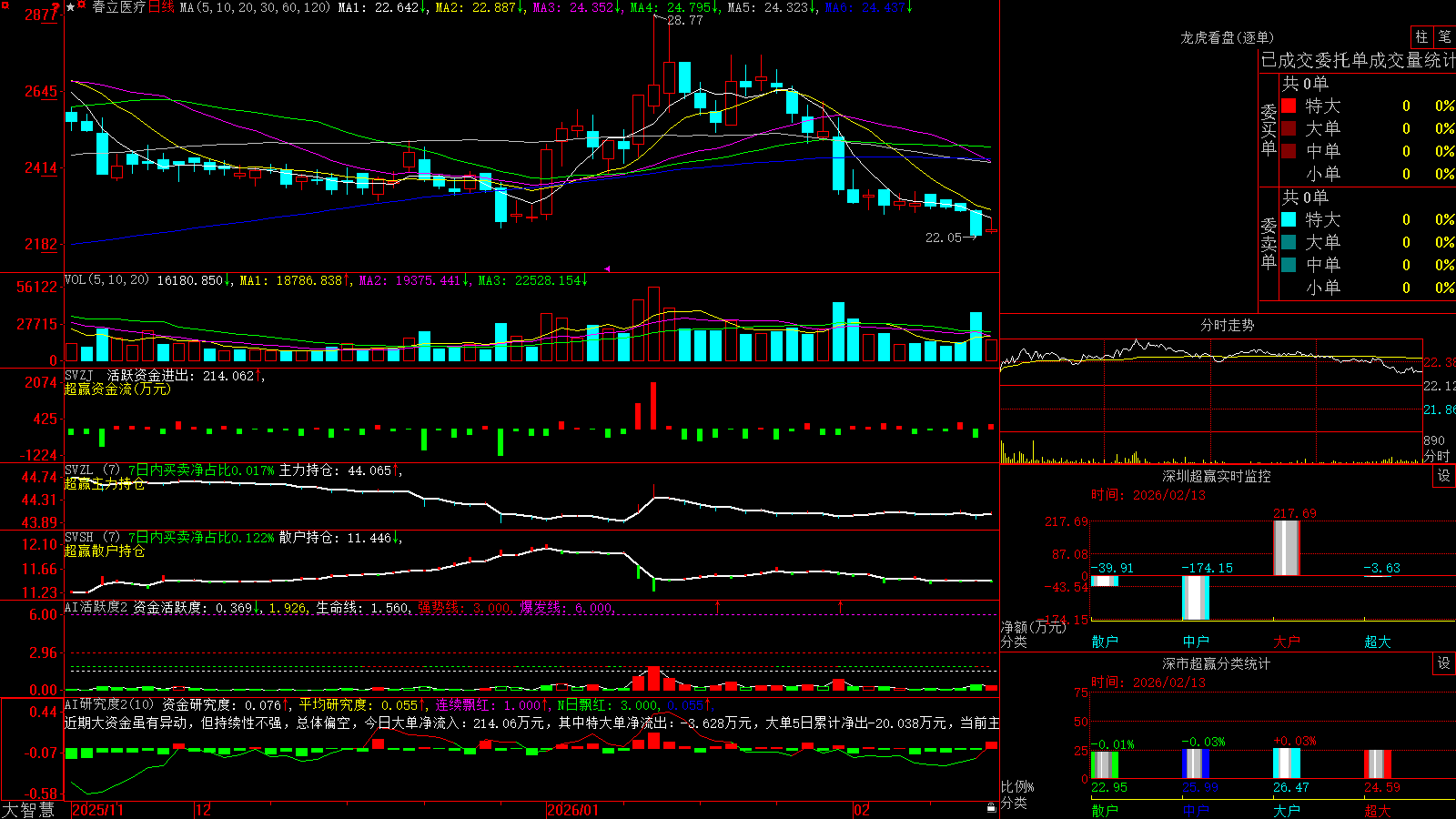Click the 2026/01 date marker on timeline
This screenshot has height=819, width=1456.
pyautogui.click(x=573, y=810)
